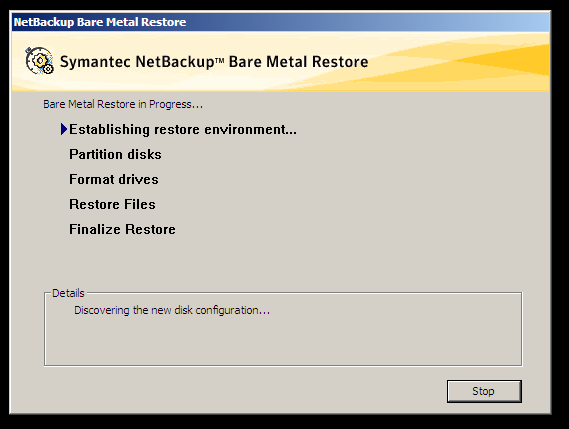Viewport: 569px width, 429px height.
Task: Click the word environment in the current step
Action: pyautogui.click(x=250, y=130)
